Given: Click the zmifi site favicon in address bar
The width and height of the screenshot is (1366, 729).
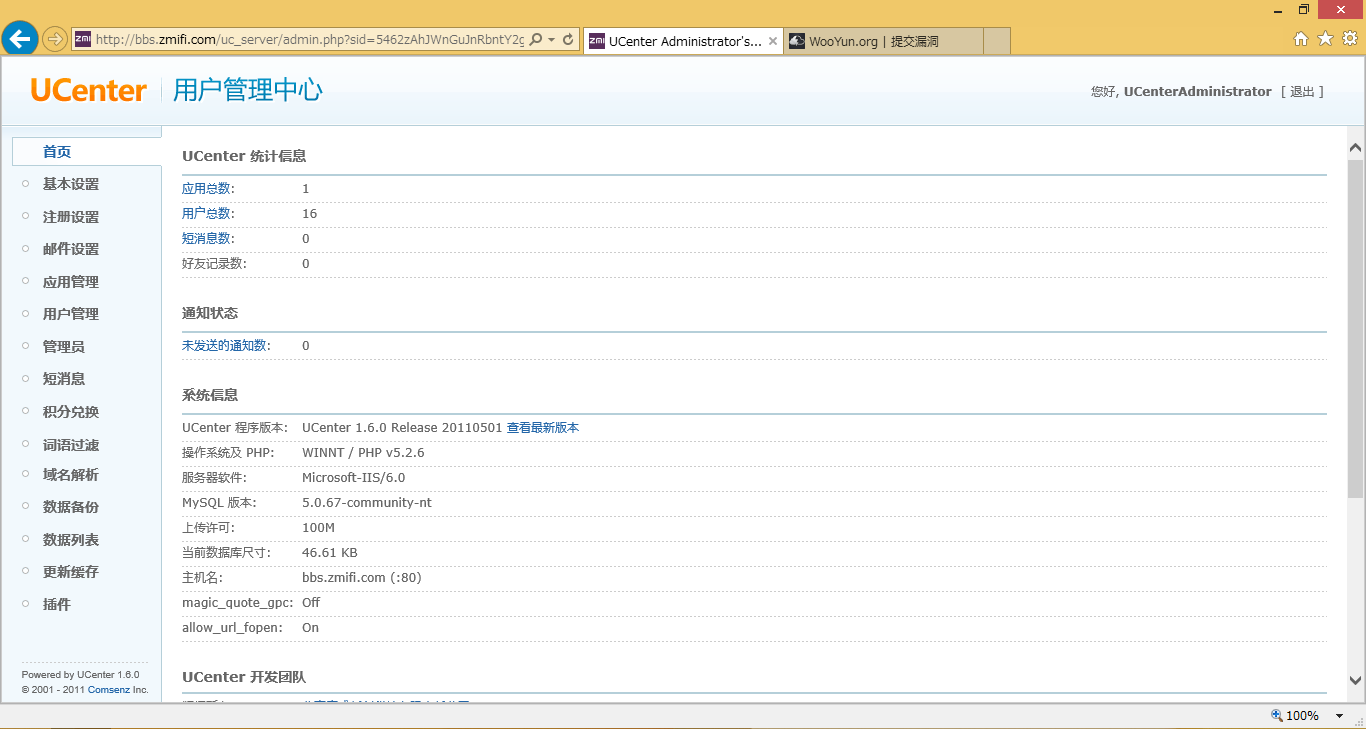Looking at the screenshot, I should pyautogui.click(x=83, y=40).
